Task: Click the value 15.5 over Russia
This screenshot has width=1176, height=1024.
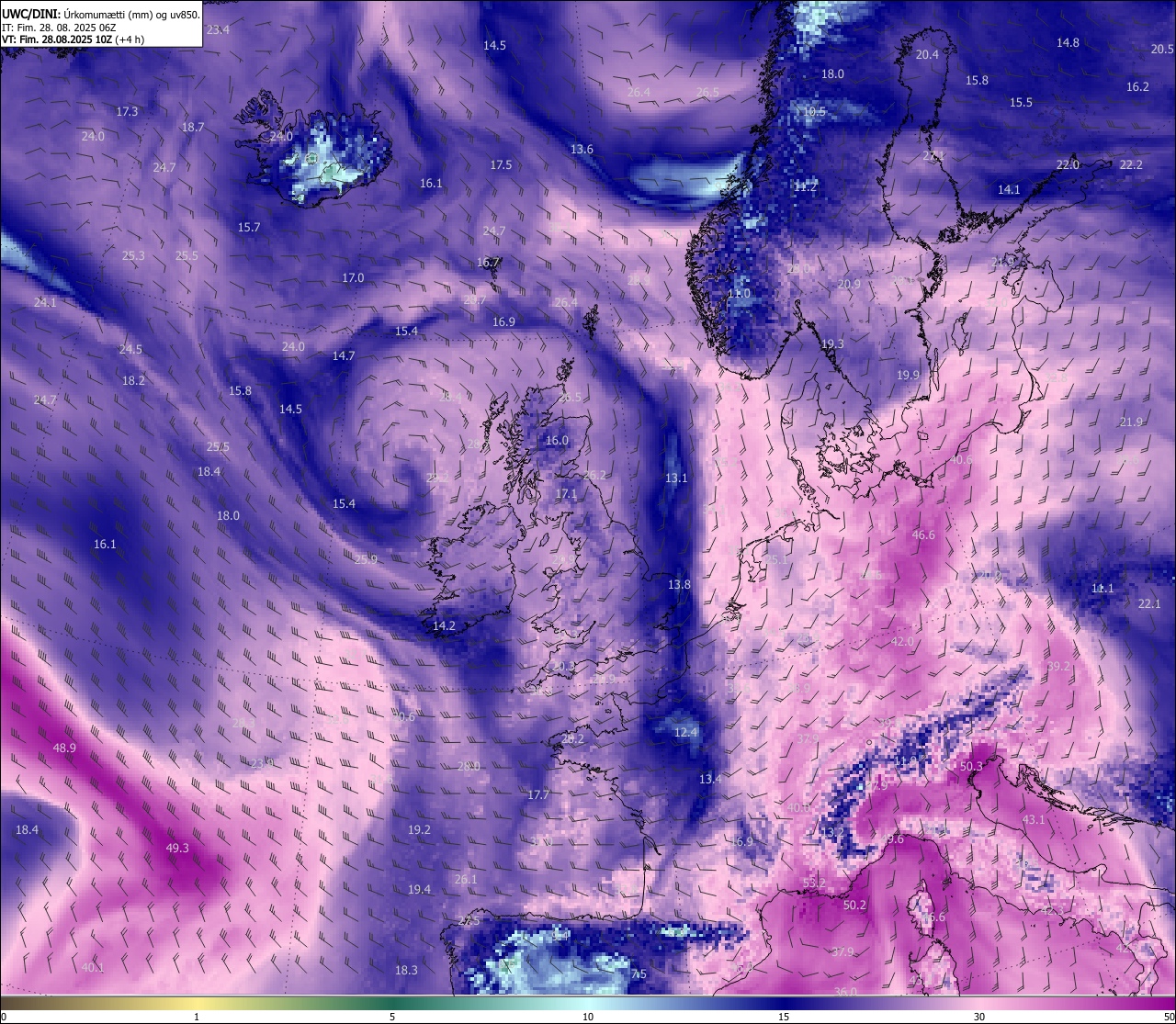Action: 1021,102
